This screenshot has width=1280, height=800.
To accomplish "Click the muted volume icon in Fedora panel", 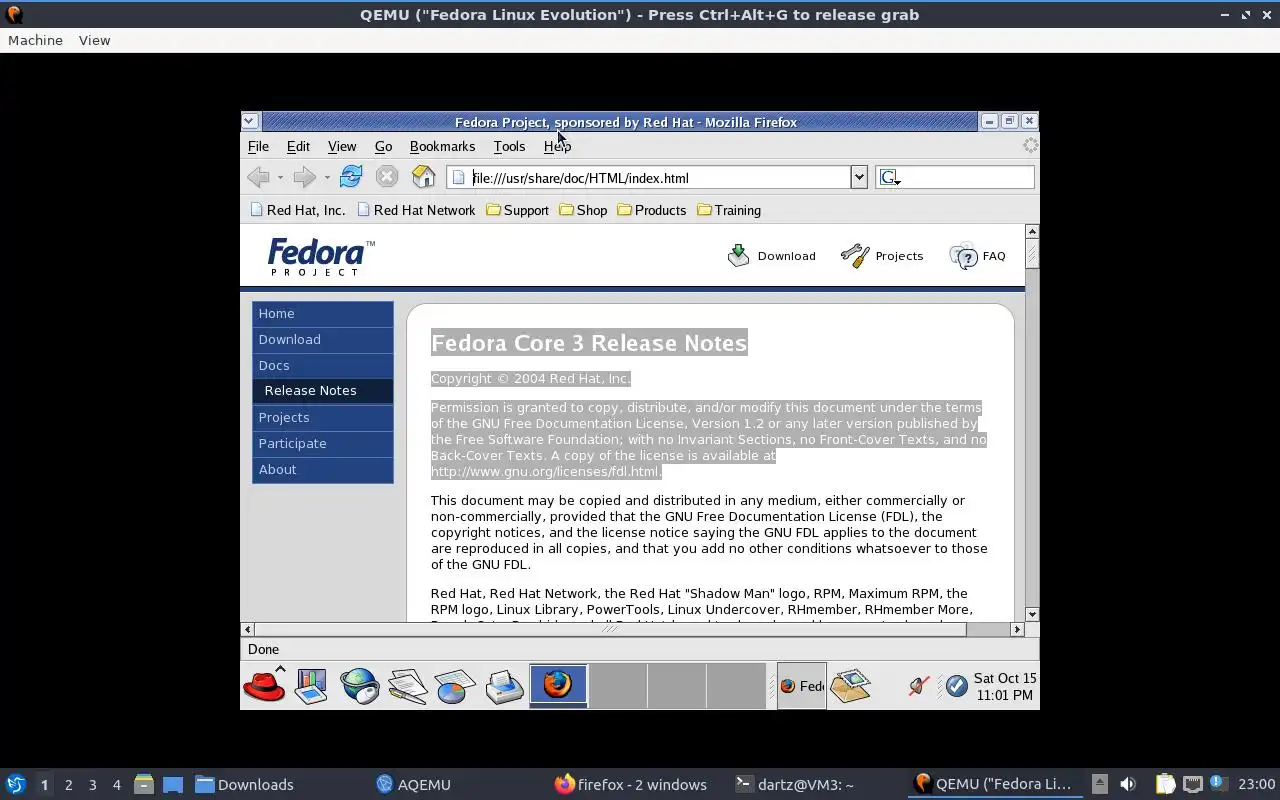I will click(x=919, y=686).
